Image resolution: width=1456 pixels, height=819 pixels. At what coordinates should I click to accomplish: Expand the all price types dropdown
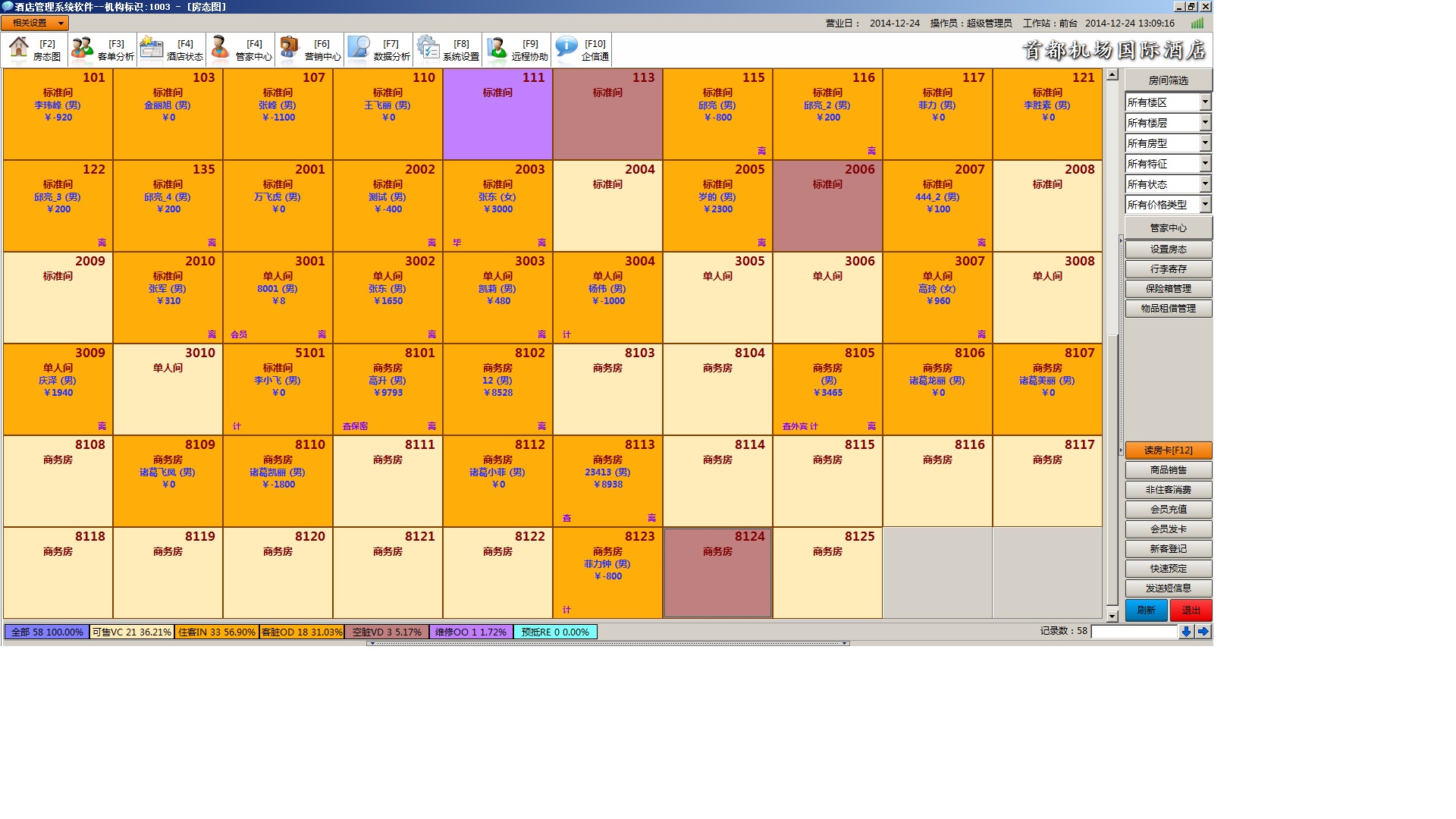coord(1205,204)
